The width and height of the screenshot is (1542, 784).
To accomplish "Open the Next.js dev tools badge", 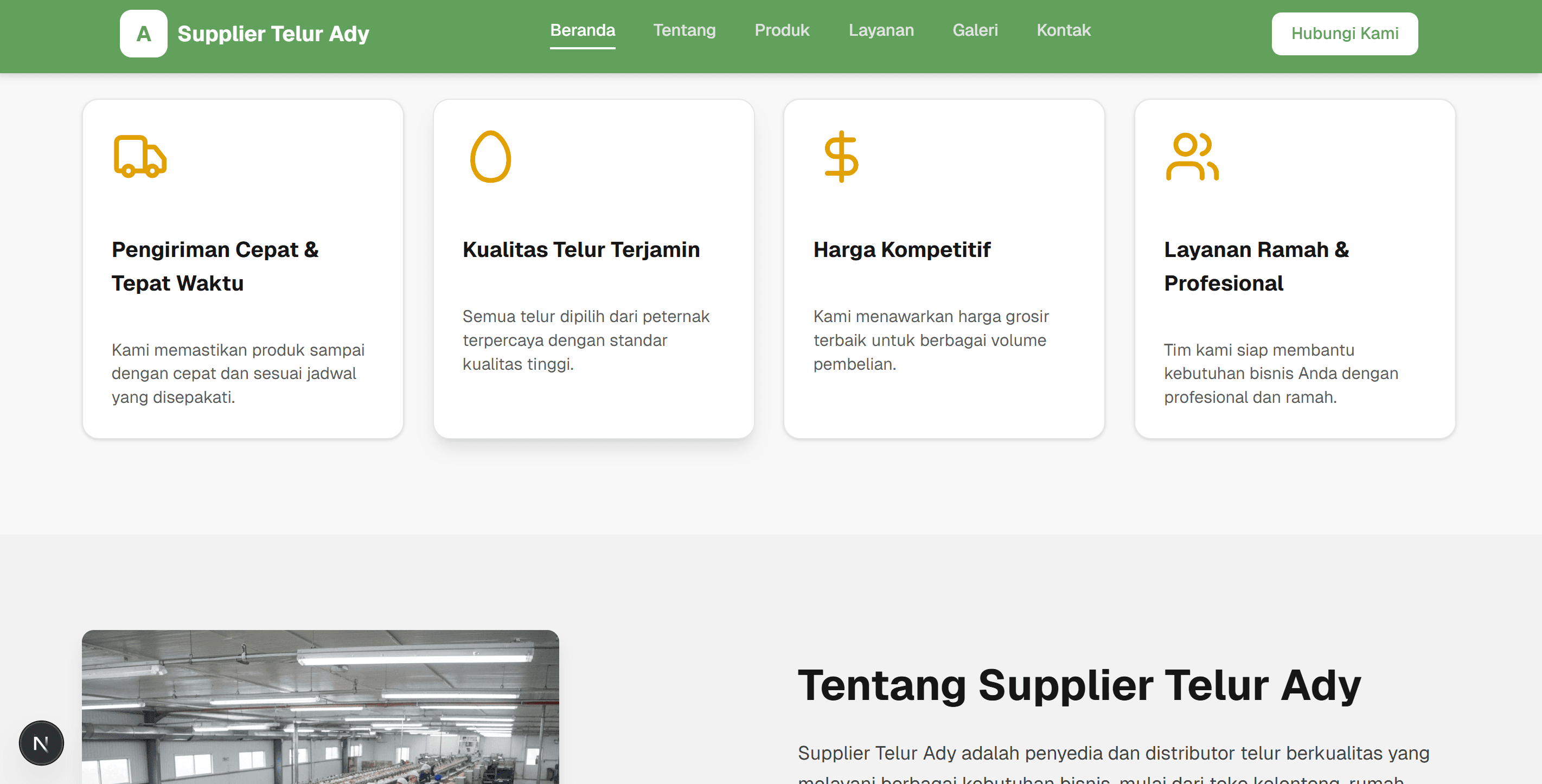I will 41,743.
